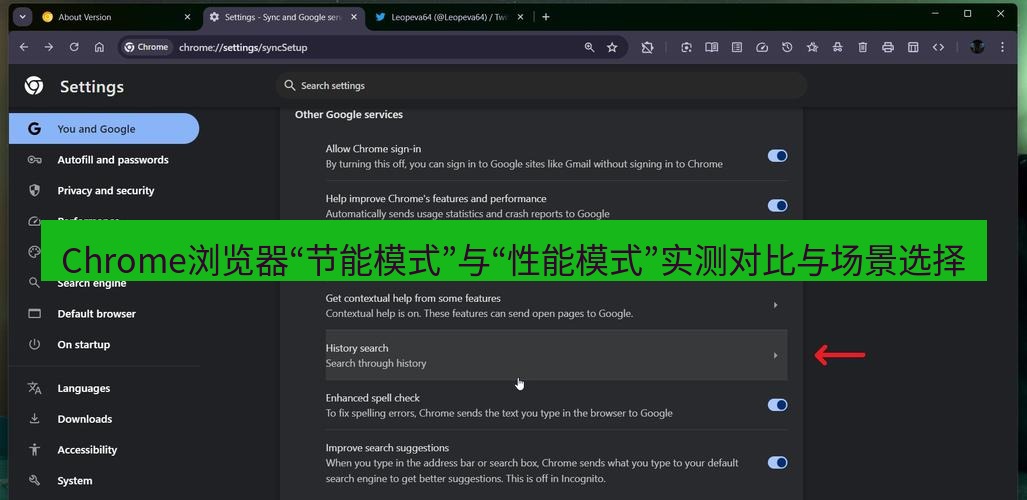
Task: Open the extensions puzzle icon
Action: click(x=647, y=47)
